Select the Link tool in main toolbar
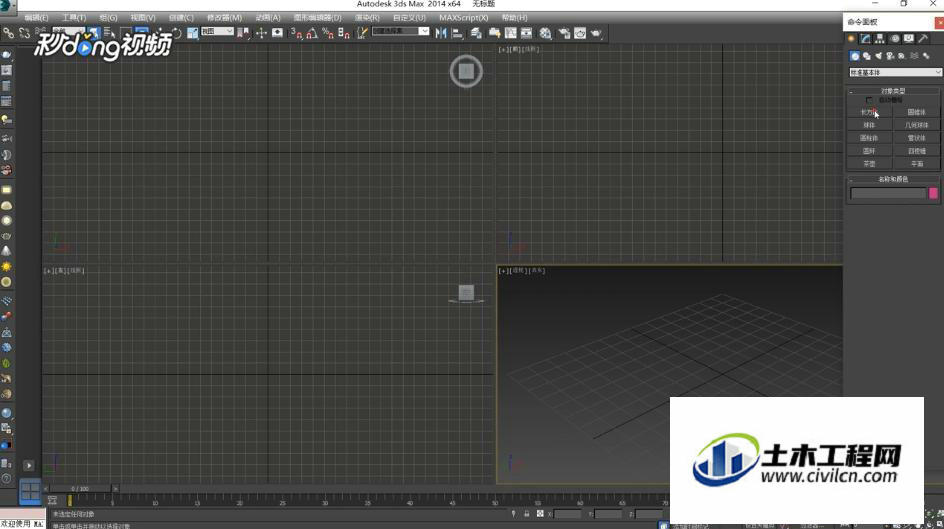The image size is (944, 529). tap(8, 32)
